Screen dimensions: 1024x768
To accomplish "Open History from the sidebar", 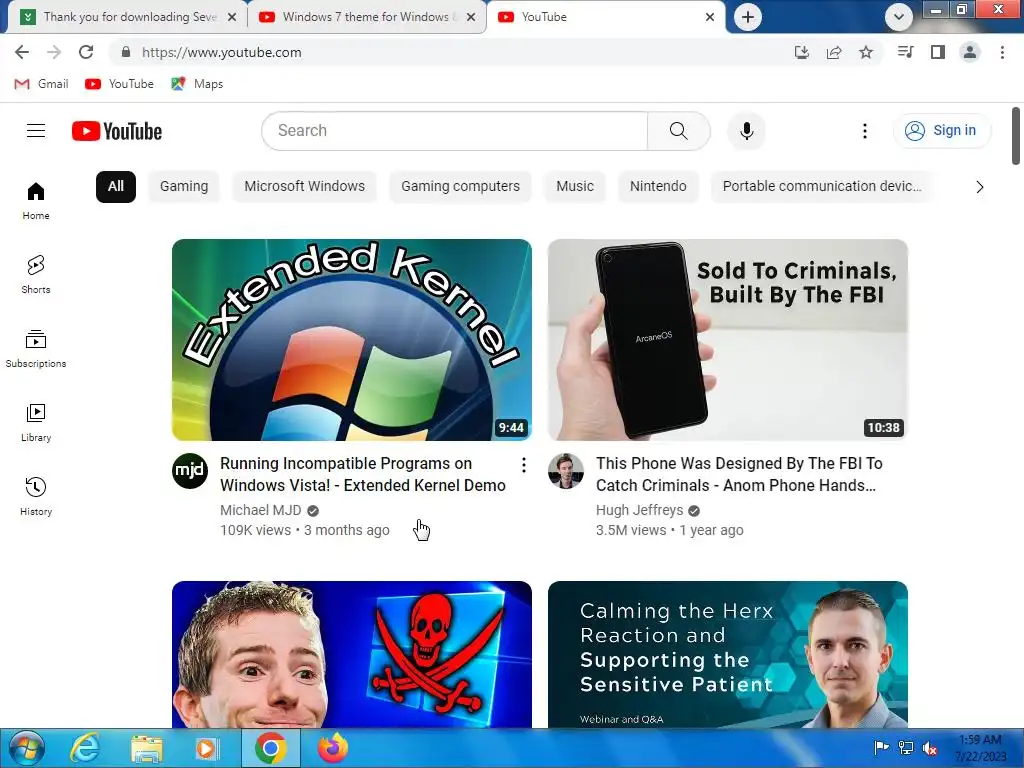I will tap(36, 496).
